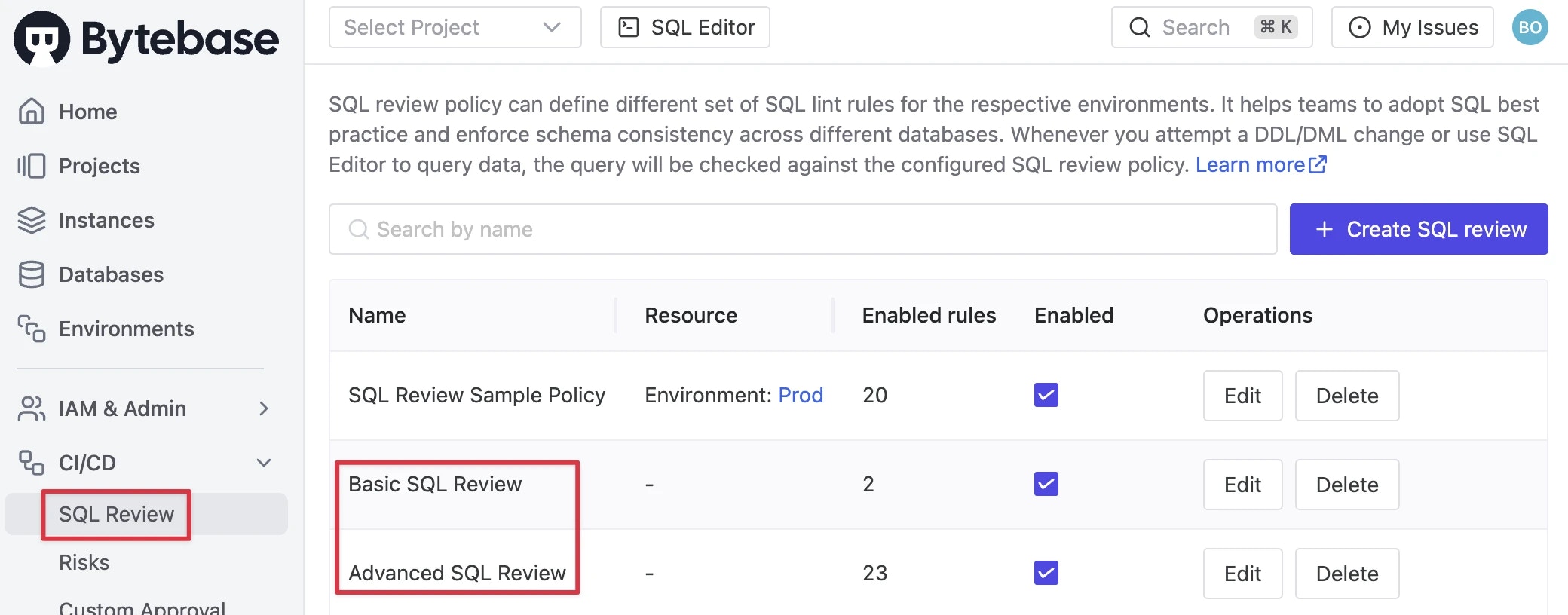Viewport: 1568px width, 615px height.
Task: Click the SQL Review Sample Policy name
Action: [x=476, y=395]
